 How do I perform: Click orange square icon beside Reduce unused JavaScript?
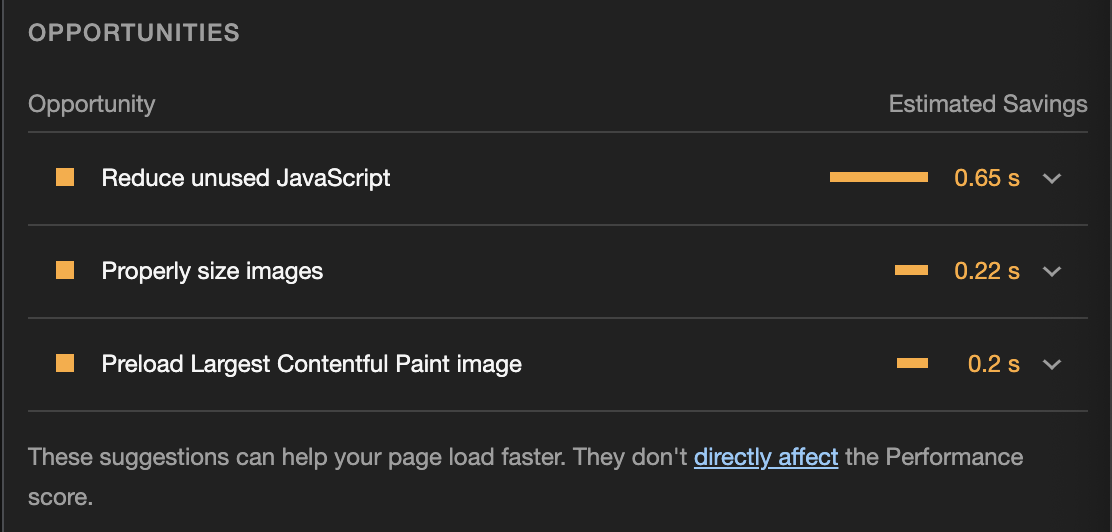tap(65, 178)
